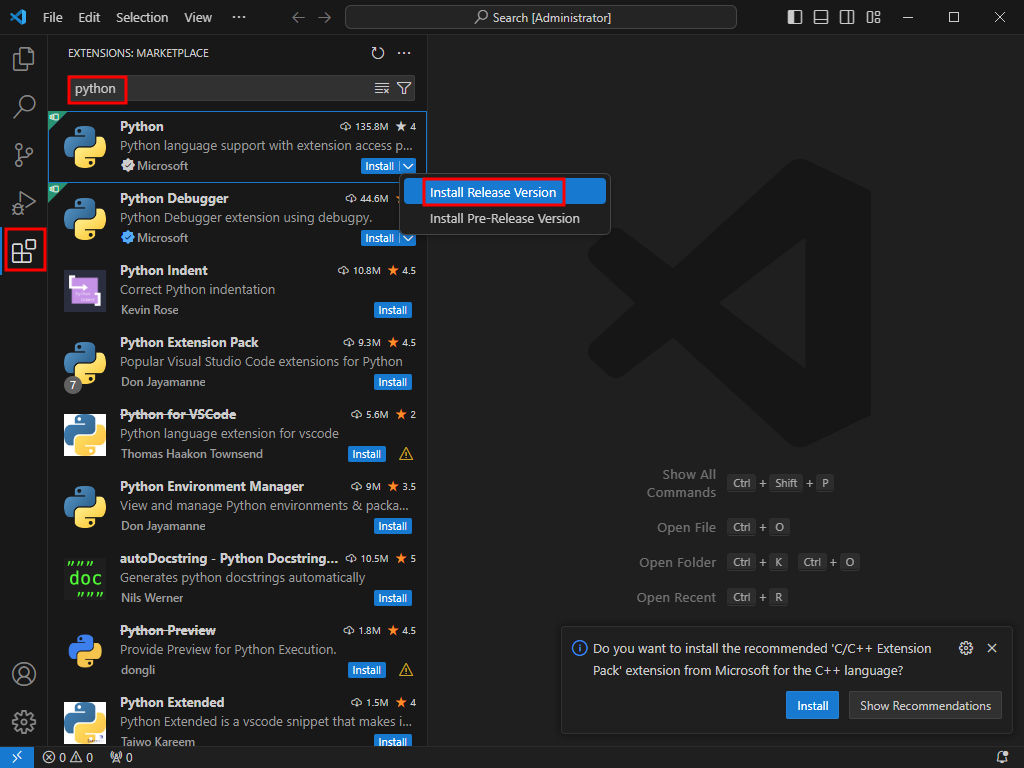Image resolution: width=1024 pixels, height=768 pixels.
Task: Open notification settings gear for C/C++ prompt
Action: pos(966,648)
